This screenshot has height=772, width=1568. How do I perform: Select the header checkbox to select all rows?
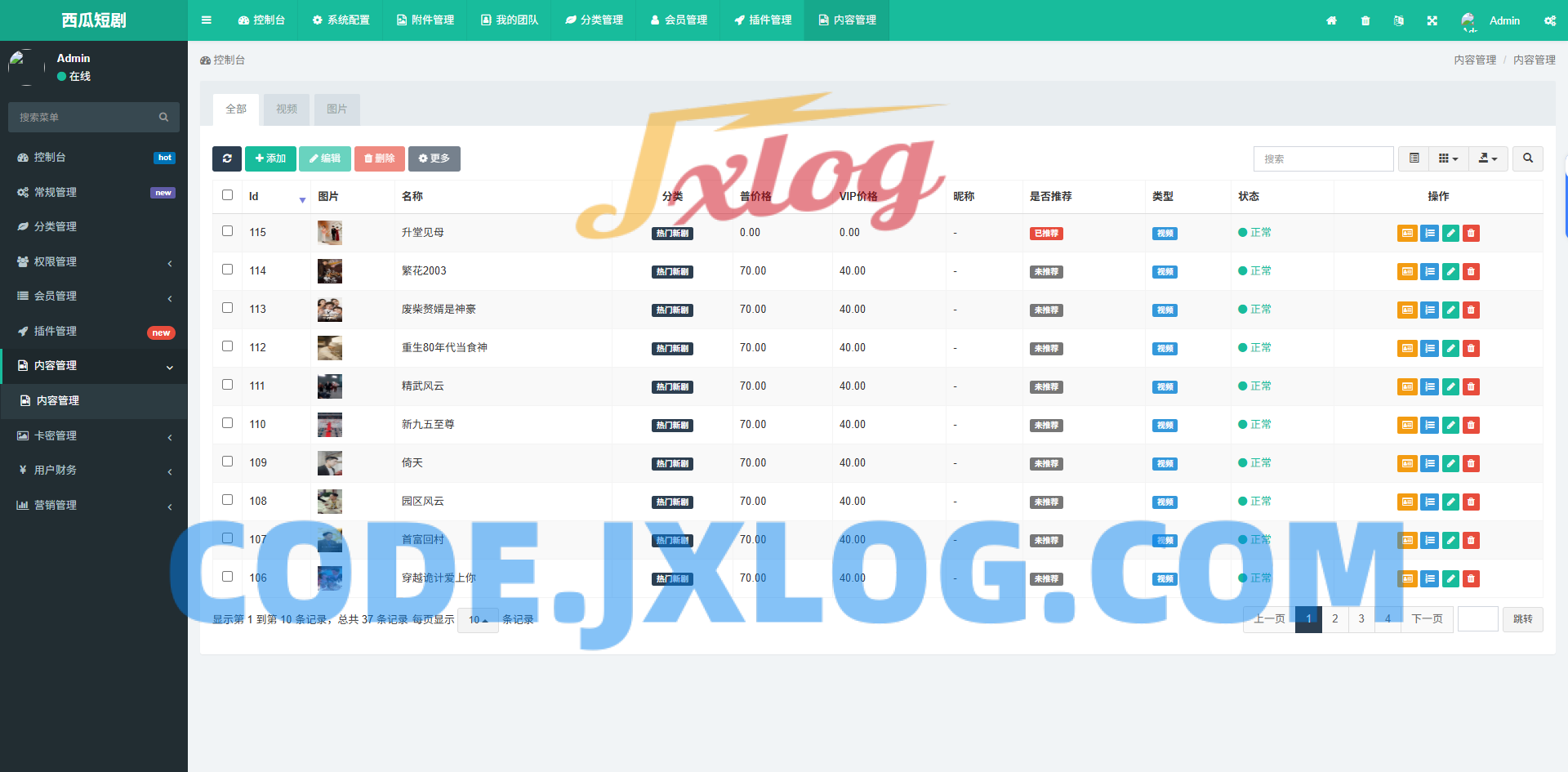coord(227,195)
